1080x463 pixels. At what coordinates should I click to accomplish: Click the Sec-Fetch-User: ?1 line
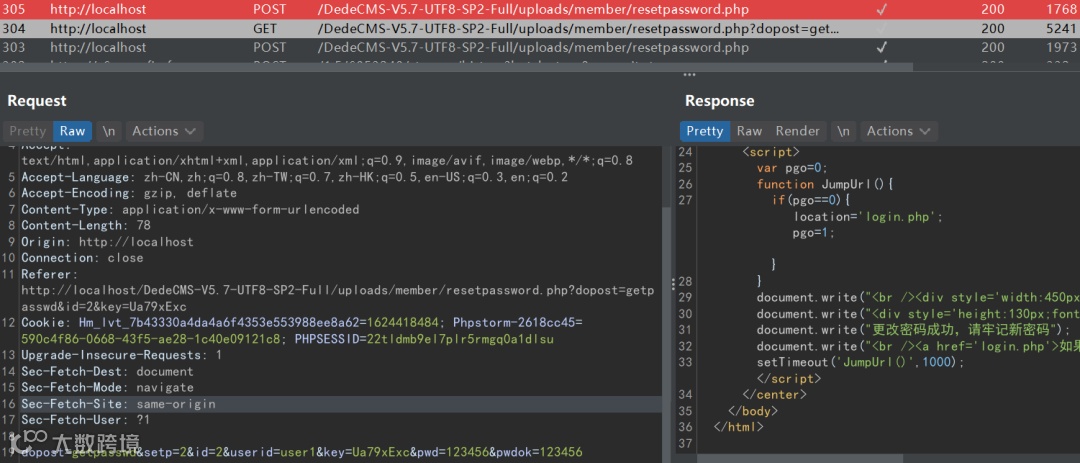pos(85,420)
